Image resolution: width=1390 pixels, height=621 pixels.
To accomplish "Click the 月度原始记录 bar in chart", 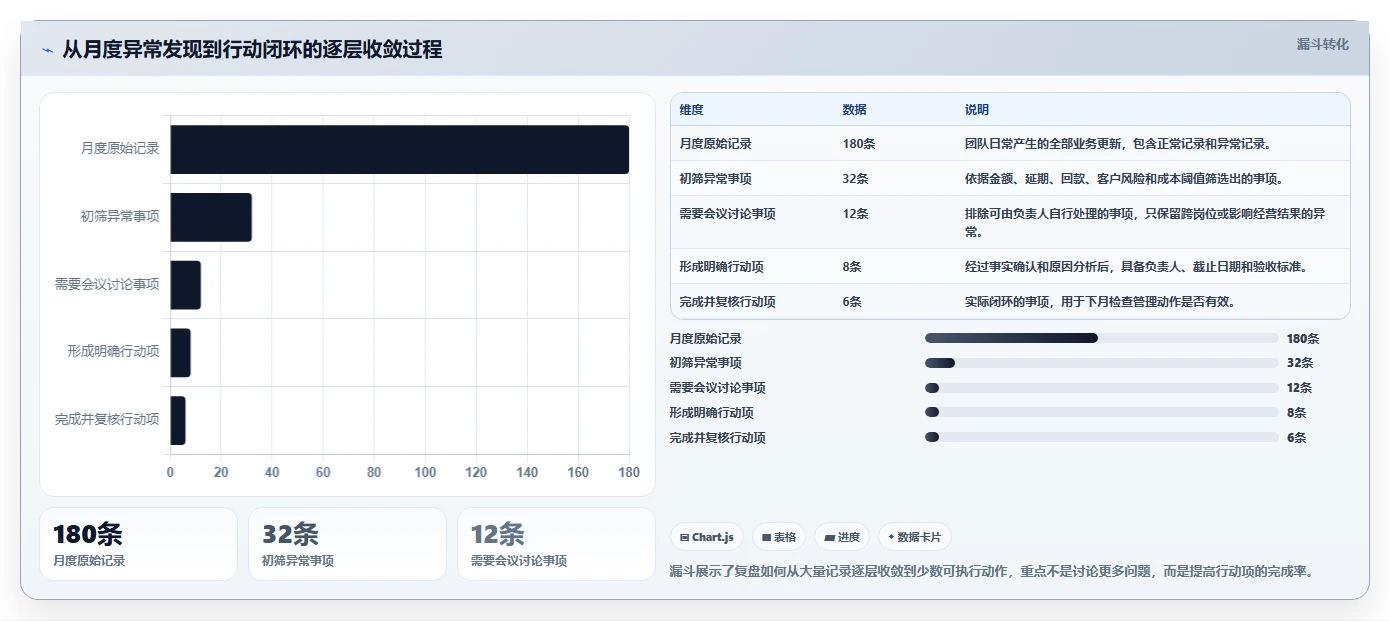I will coord(399,149).
